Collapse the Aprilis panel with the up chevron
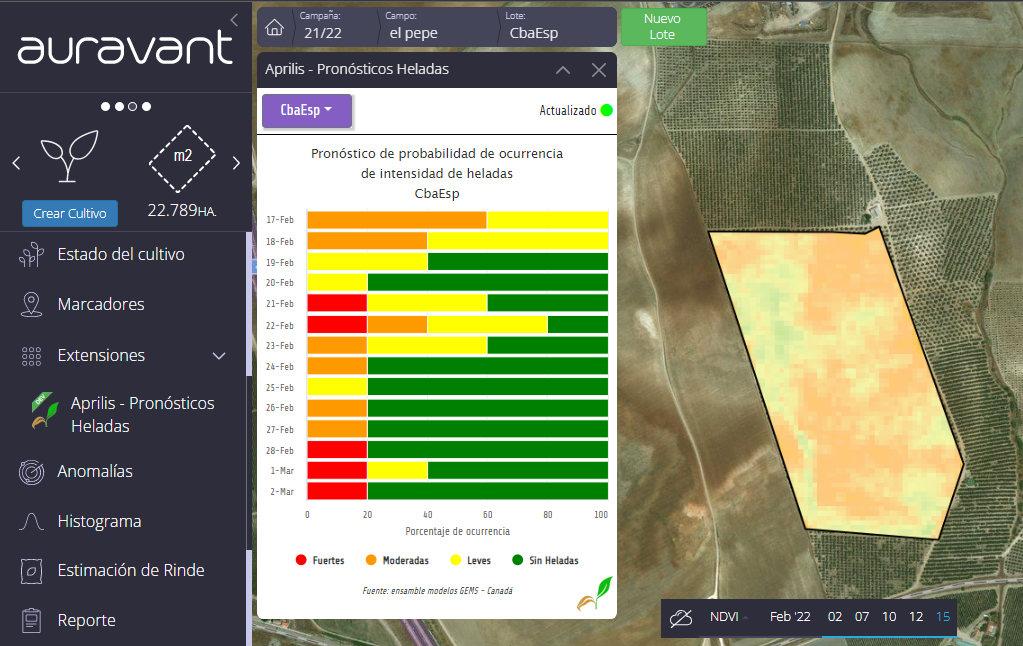 coord(563,70)
